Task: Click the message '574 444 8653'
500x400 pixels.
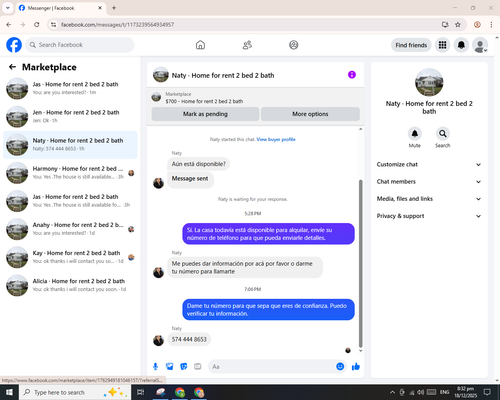Action: (189, 339)
